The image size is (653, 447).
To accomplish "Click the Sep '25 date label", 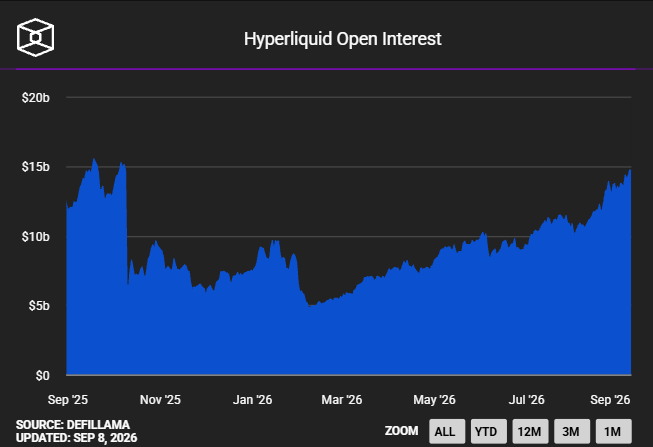I will tap(68, 400).
